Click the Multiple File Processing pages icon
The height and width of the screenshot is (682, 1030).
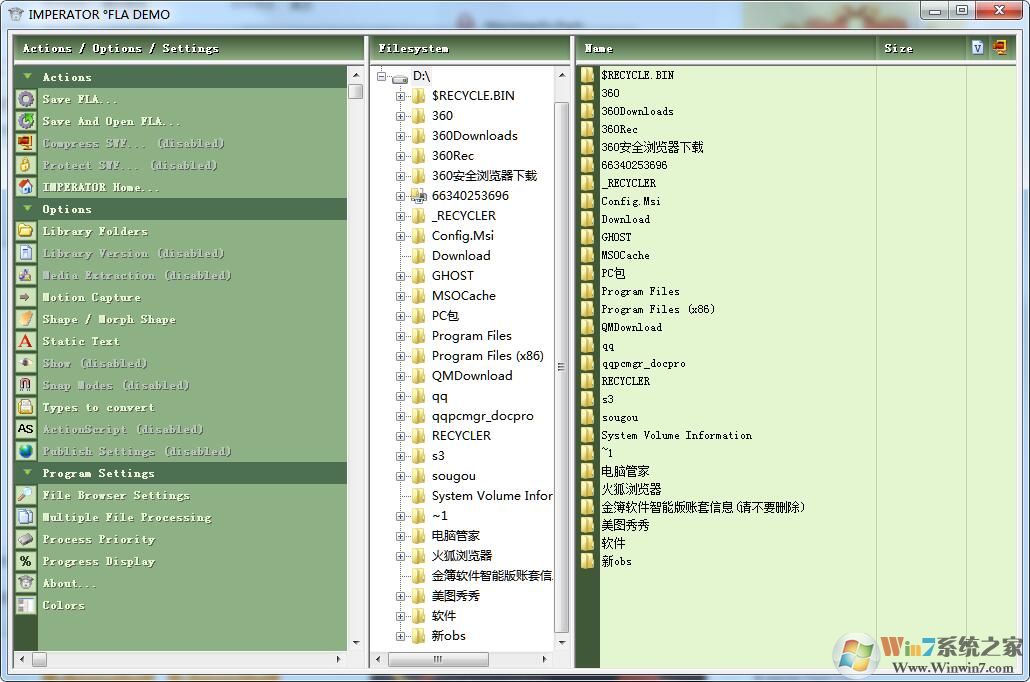pyautogui.click(x=27, y=517)
